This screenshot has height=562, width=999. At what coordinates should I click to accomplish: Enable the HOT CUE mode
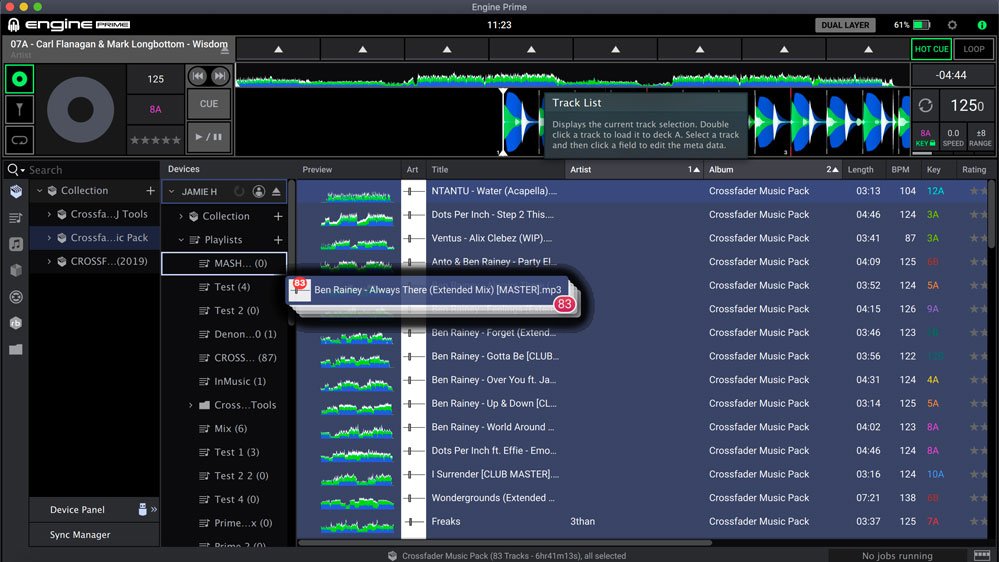pos(931,49)
